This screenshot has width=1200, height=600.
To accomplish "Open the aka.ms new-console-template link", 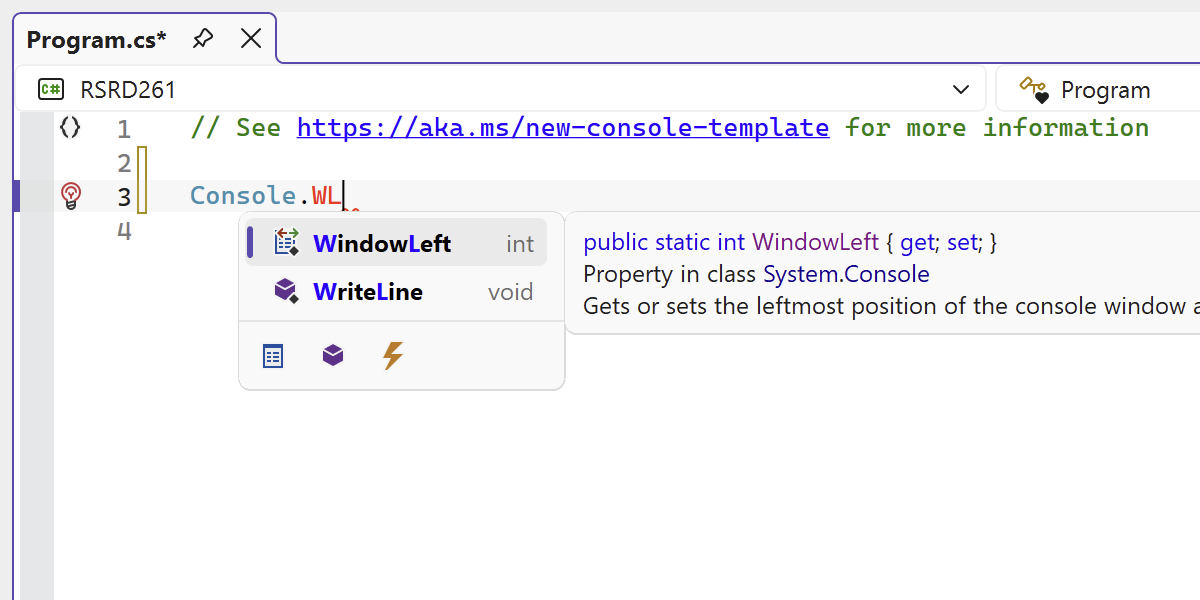I will pos(562,128).
